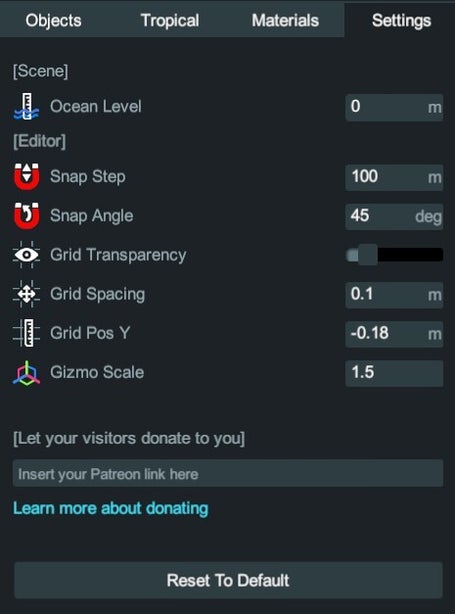Click the Snap Step magnet icon
This screenshot has height=614, width=455.
pos(26,177)
